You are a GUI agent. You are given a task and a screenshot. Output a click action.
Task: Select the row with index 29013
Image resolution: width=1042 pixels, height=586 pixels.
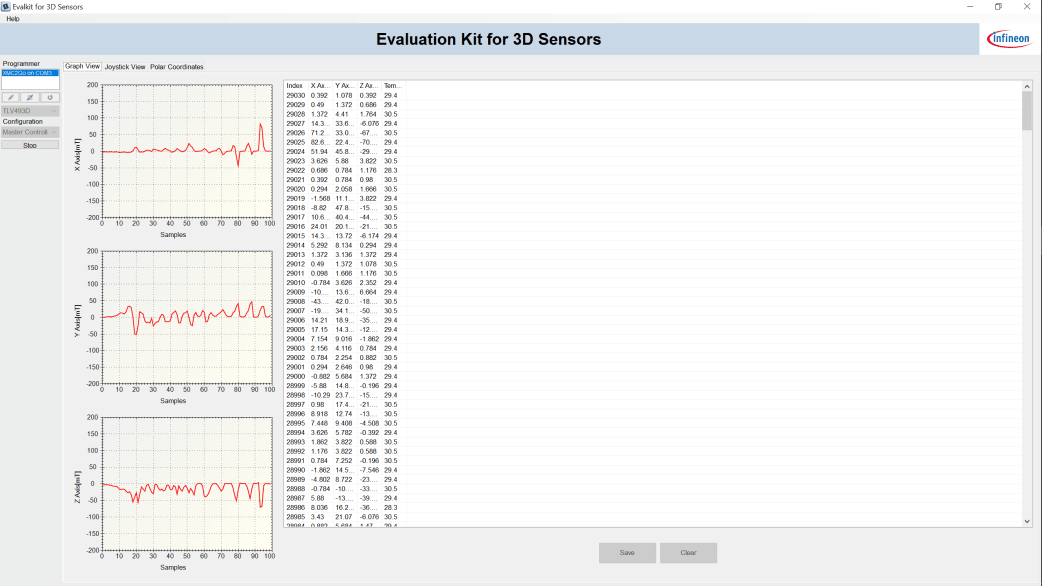(x=344, y=254)
